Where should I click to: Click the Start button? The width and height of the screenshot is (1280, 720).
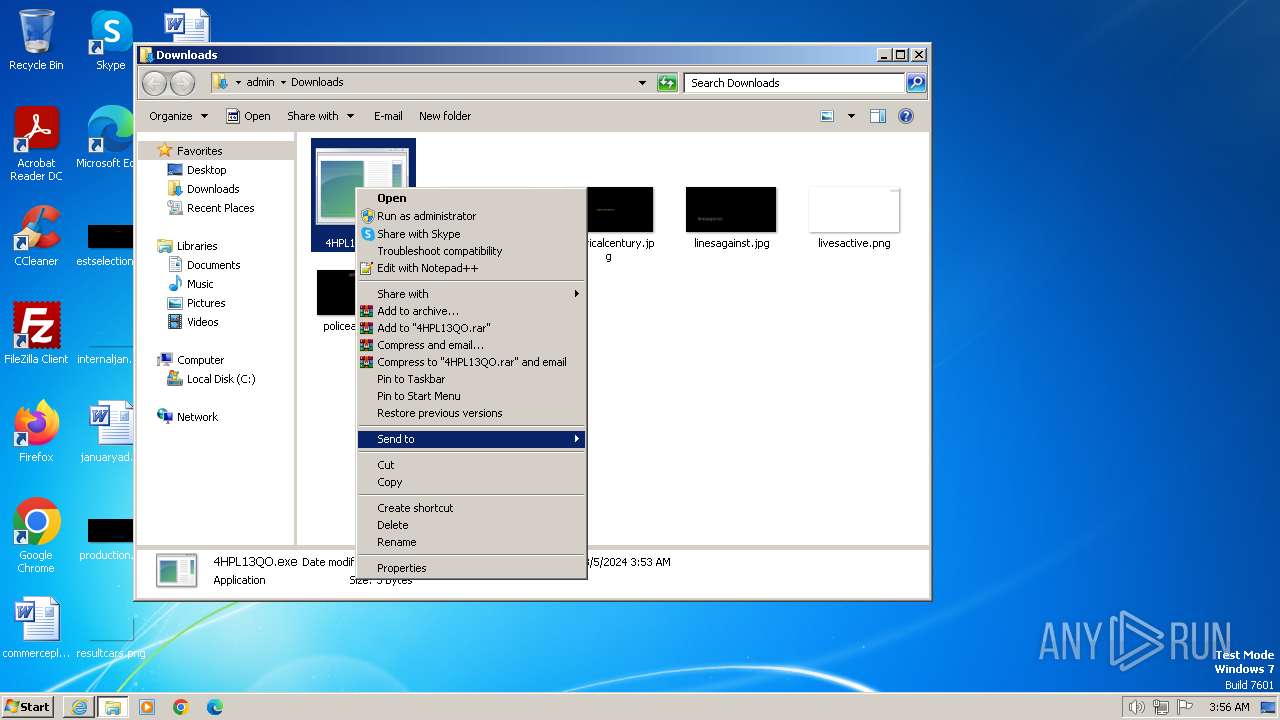click(27, 707)
